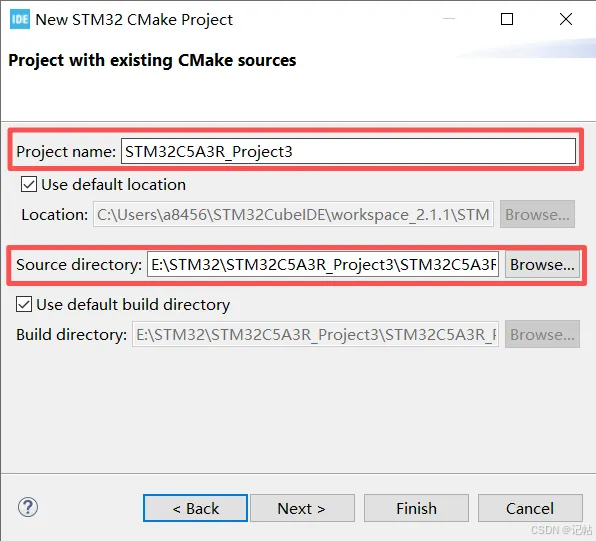Click the Project with existing CMake sources heading
The height and width of the screenshot is (541, 596).
152,60
